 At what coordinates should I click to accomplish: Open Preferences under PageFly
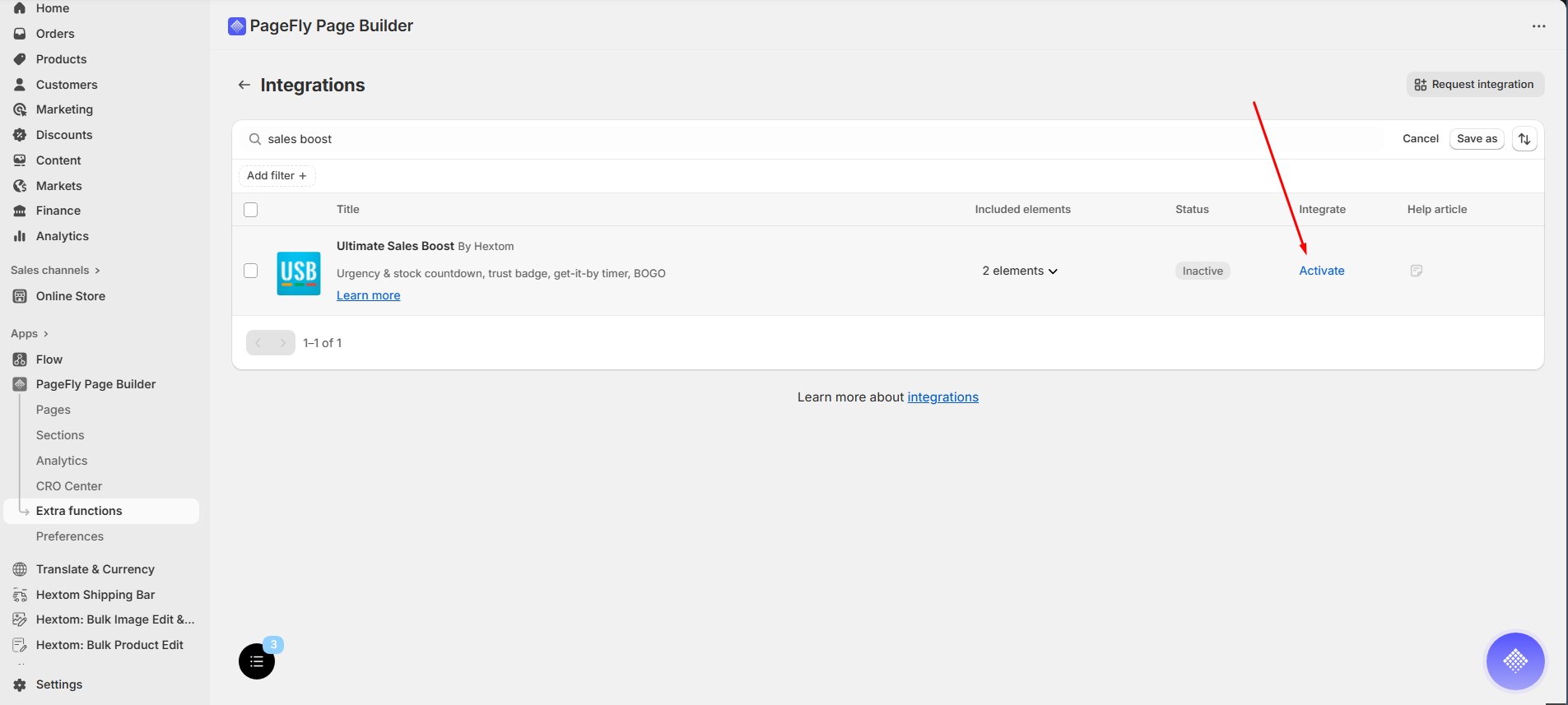70,536
